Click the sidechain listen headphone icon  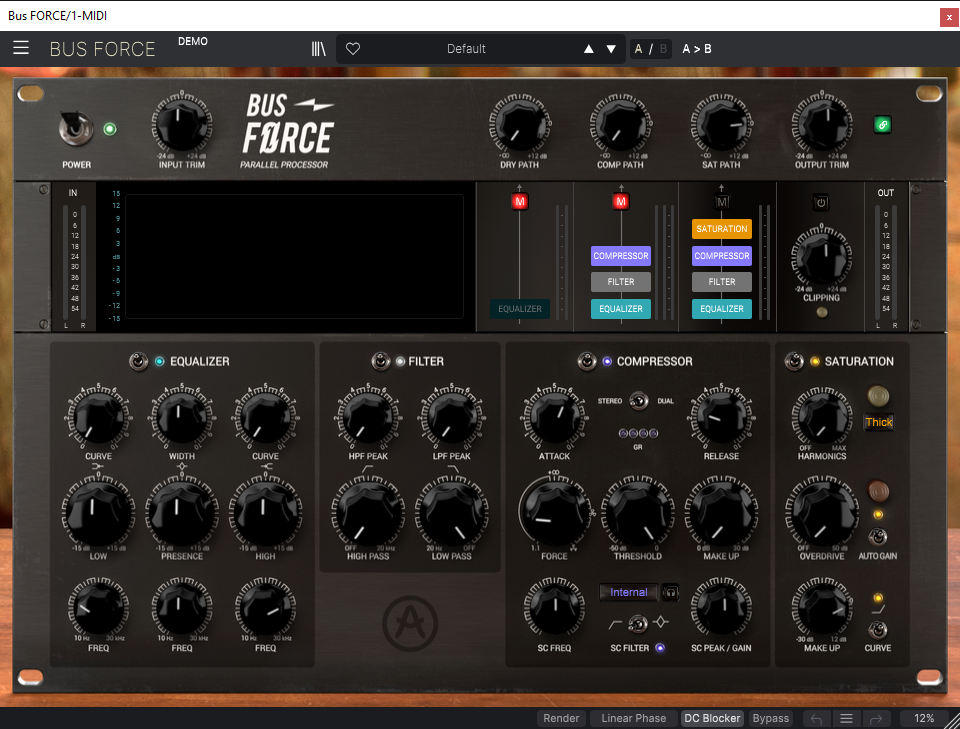(x=670, y=592)
